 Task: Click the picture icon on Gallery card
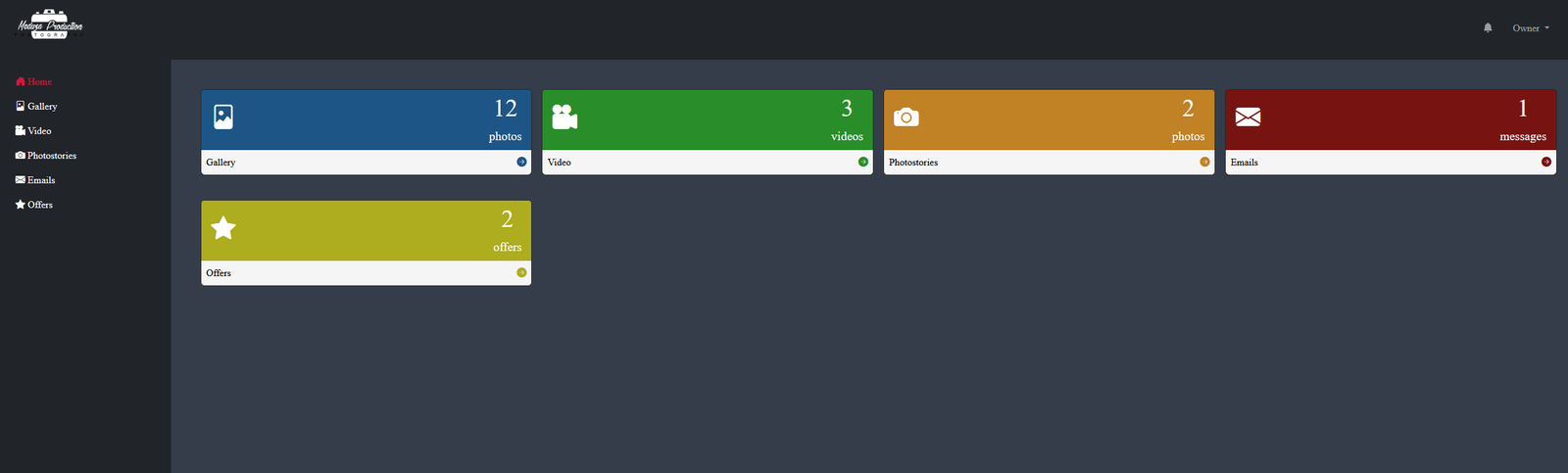(223, 118)
